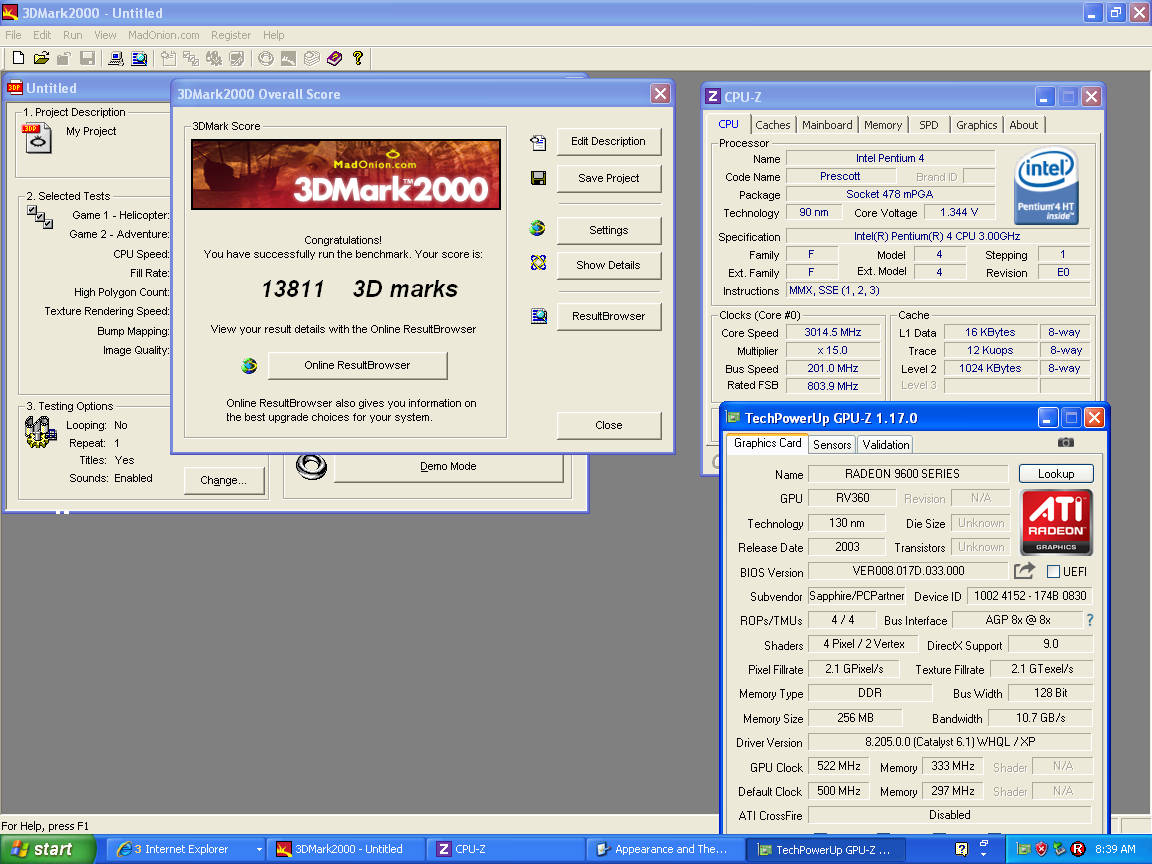Click the grayed Save floppy toolbar icon
Screen dimensions: 1152x864
pos(87,58)
